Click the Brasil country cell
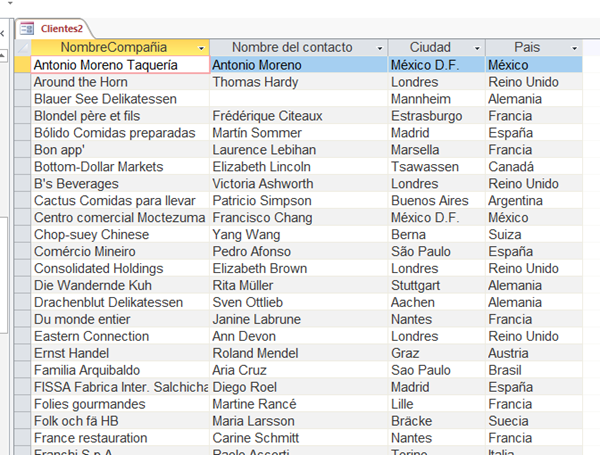 click(534, 370)
